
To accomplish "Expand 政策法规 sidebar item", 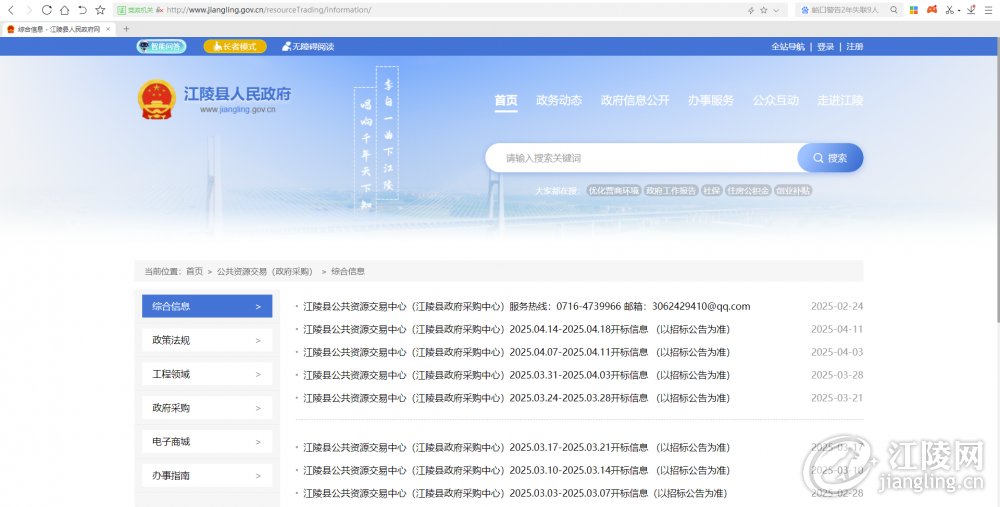I will pyautogui.click(x=207, y=340).
